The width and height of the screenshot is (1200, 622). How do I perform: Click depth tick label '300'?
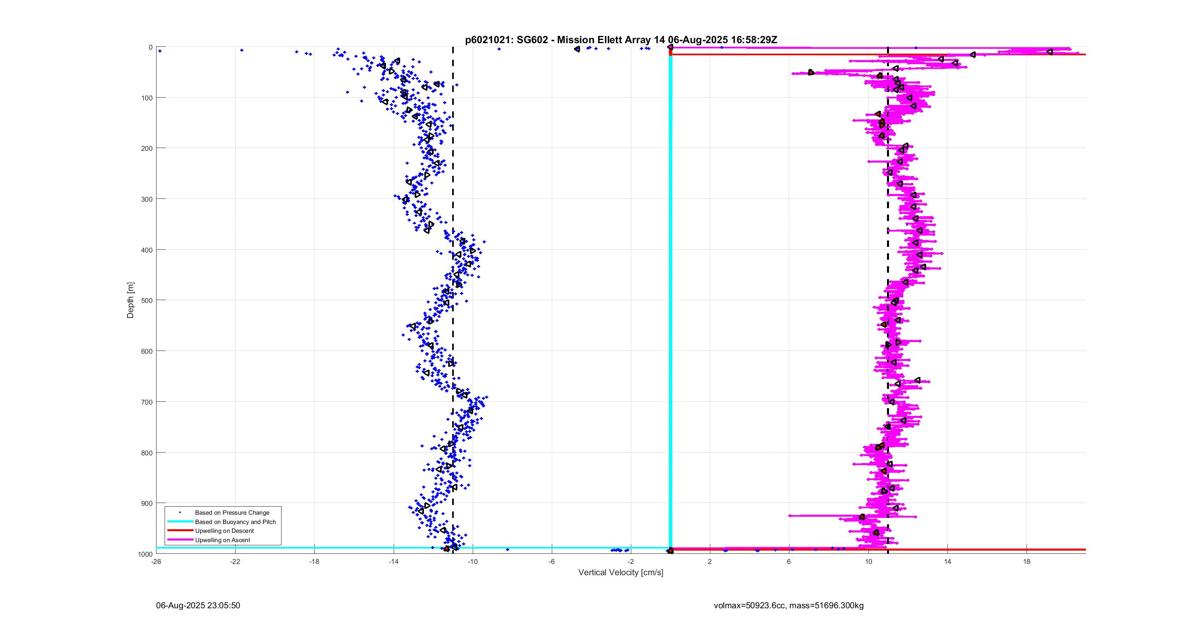click(x=146, y=199)
